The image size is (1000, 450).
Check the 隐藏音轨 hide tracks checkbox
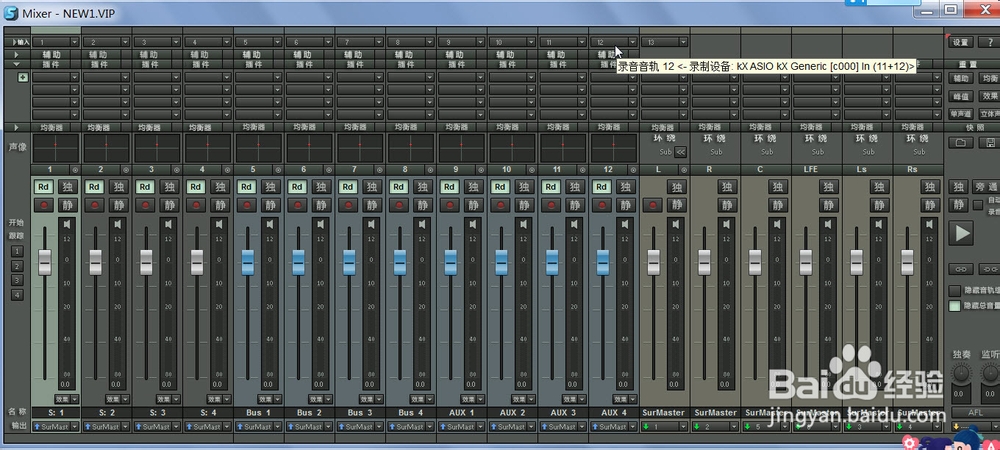click(954, 290)
